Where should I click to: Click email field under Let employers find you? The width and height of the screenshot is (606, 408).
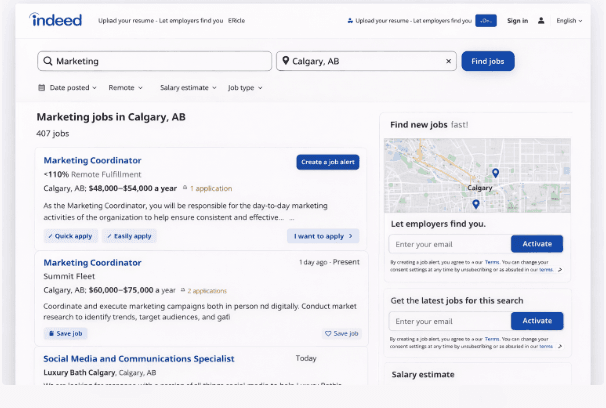coord(450,244)
